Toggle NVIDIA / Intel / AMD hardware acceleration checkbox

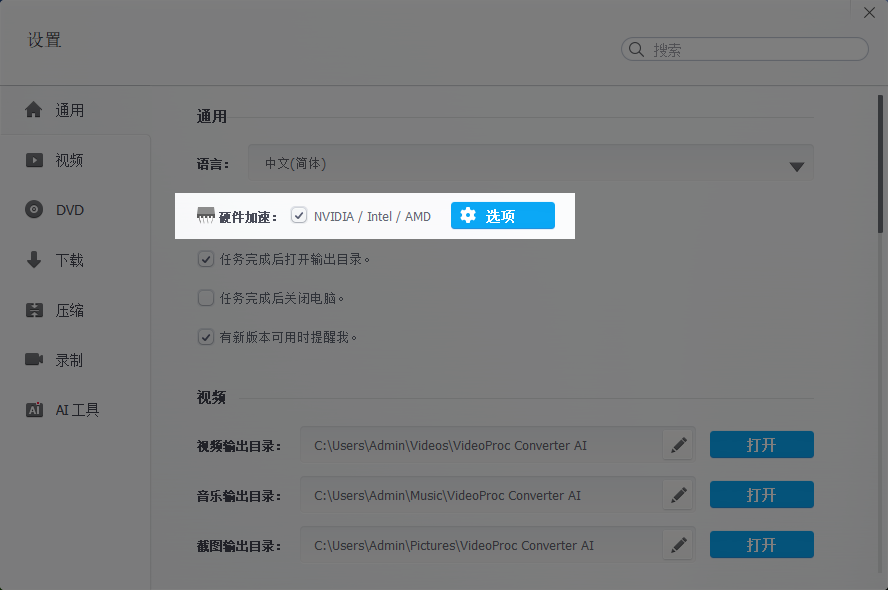coord(299,215)
